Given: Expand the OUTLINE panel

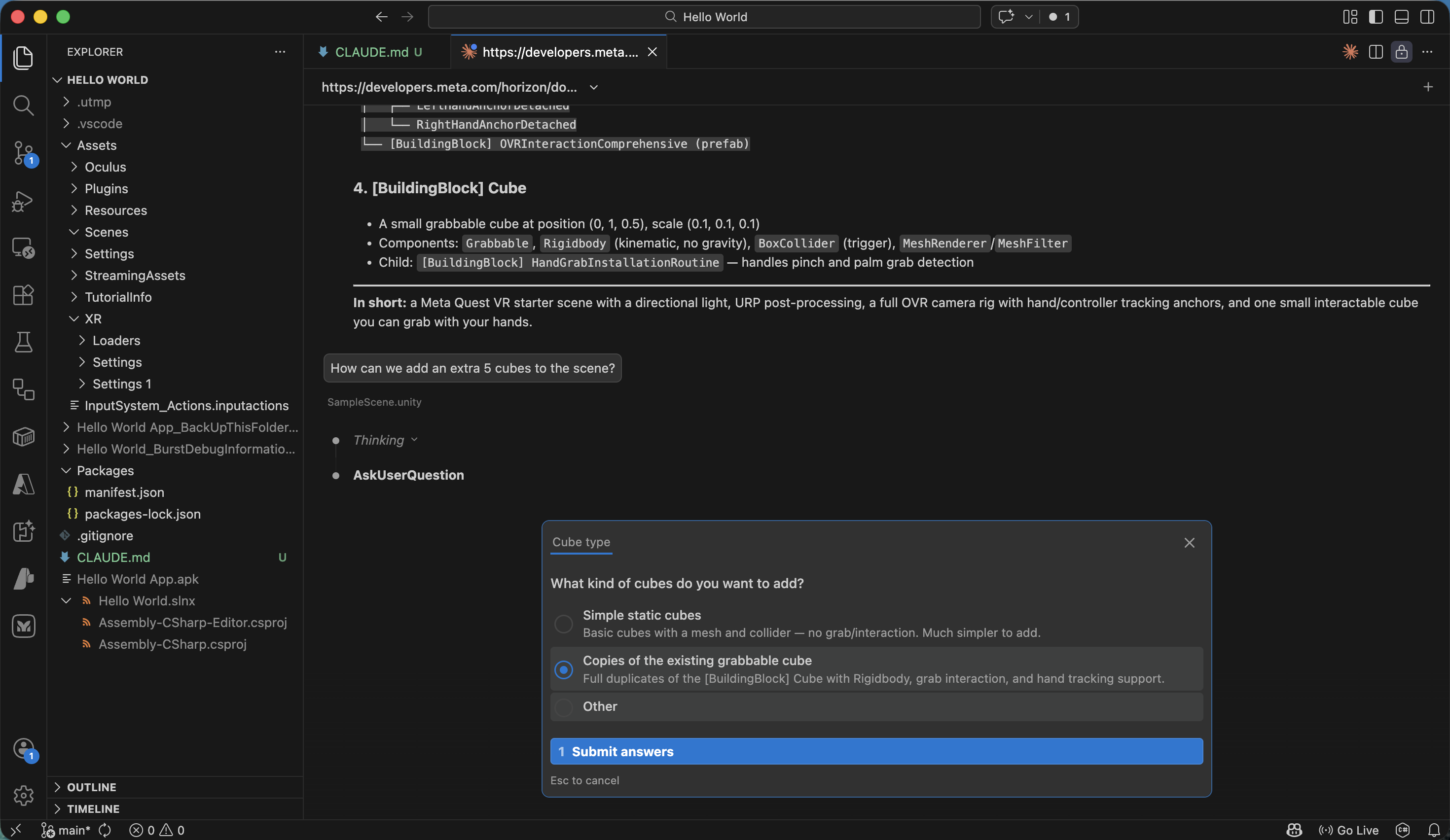Looking at the screenshot, I should click(x=92, y=787).
